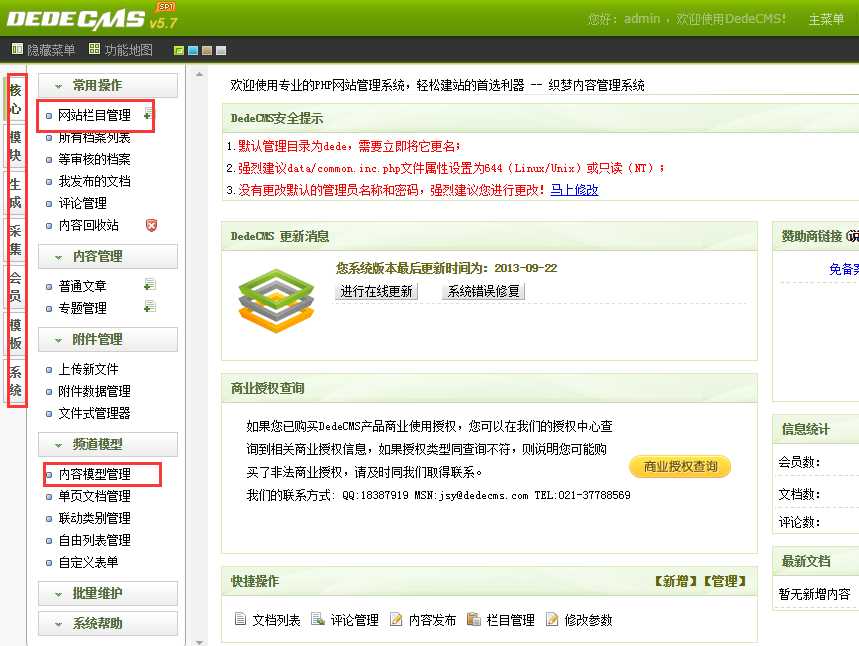
Task: Switch to the 生成 side tab
Action: pyautogui.click(x=15, y=193)
